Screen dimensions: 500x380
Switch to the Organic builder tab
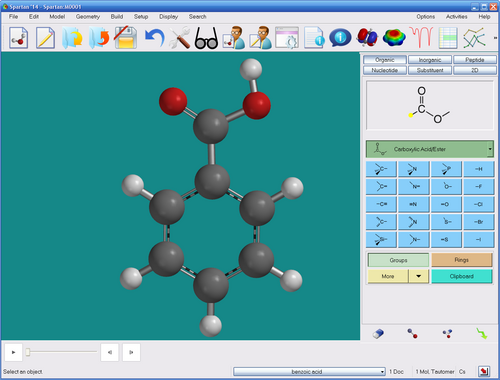click(385, 60)
